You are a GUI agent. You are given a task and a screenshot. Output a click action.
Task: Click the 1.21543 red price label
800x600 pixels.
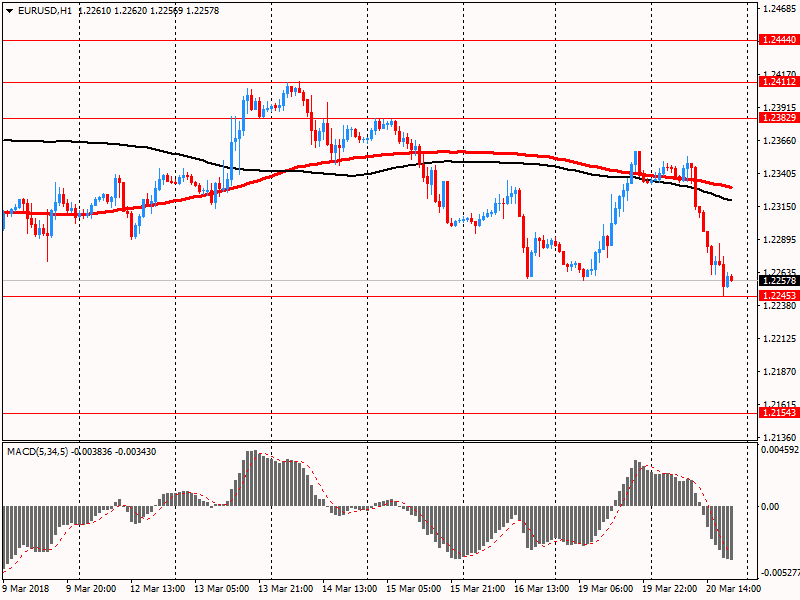pyautogui.click(x=778, y=413)
